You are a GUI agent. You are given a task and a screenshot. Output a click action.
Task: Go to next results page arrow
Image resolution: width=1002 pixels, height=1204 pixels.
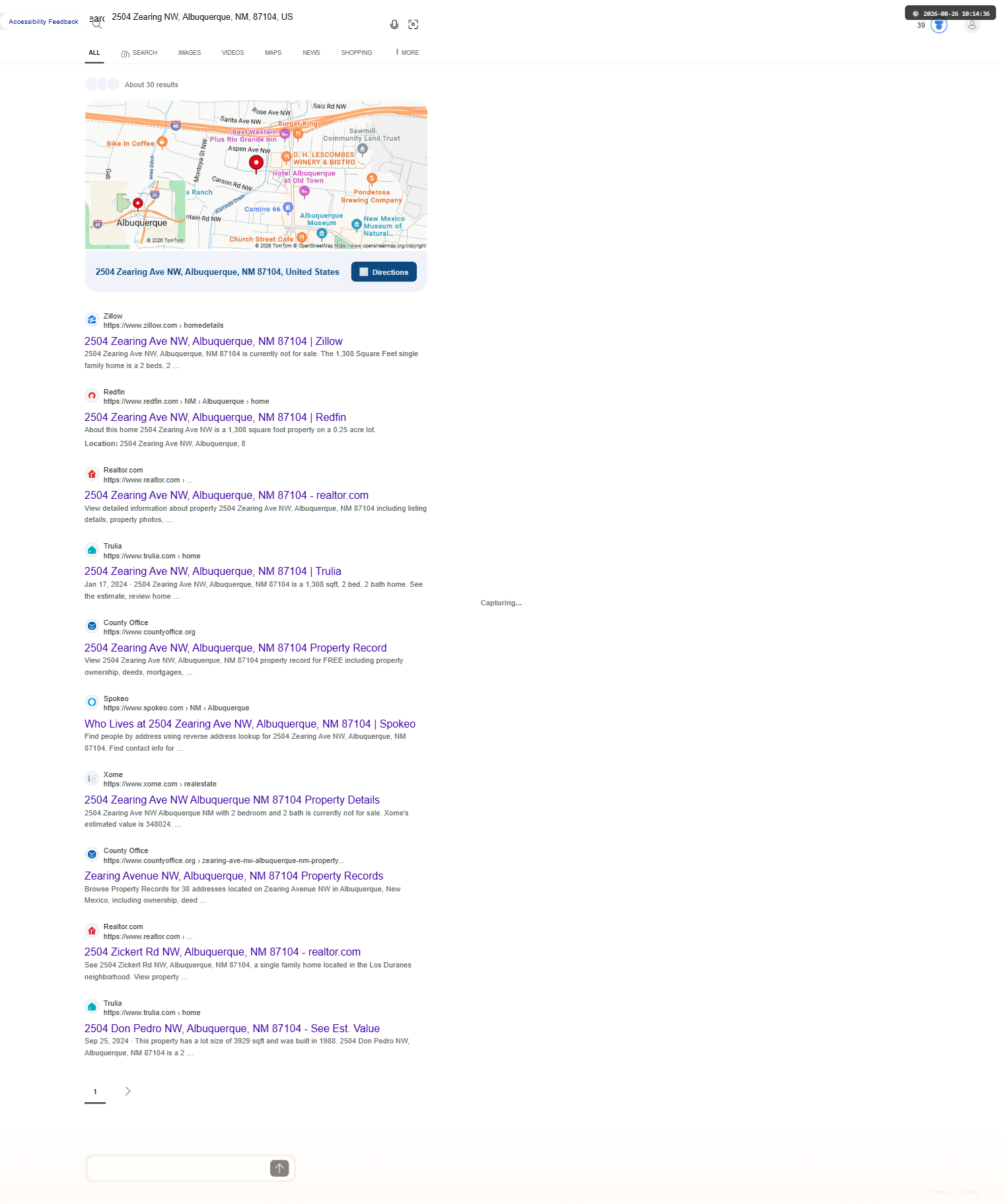click(127, 1091)
